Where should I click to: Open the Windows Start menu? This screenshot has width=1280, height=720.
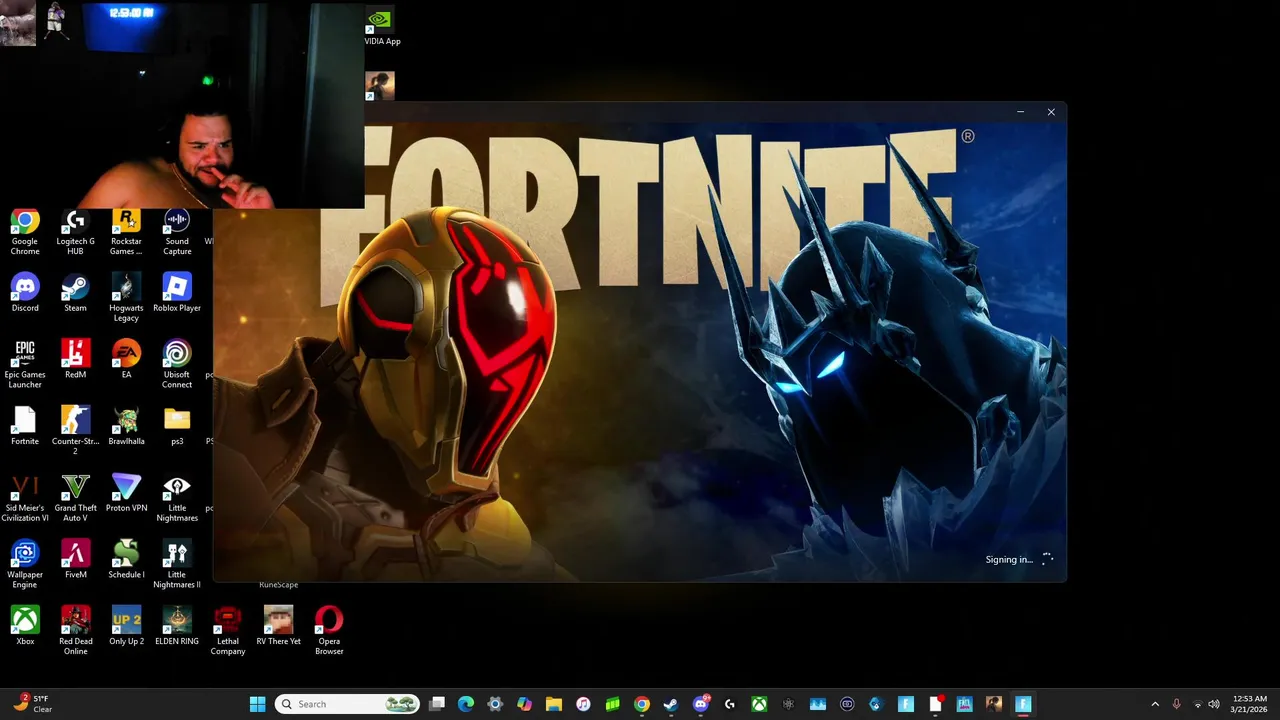pyautogui.click(x=257, y=704)
